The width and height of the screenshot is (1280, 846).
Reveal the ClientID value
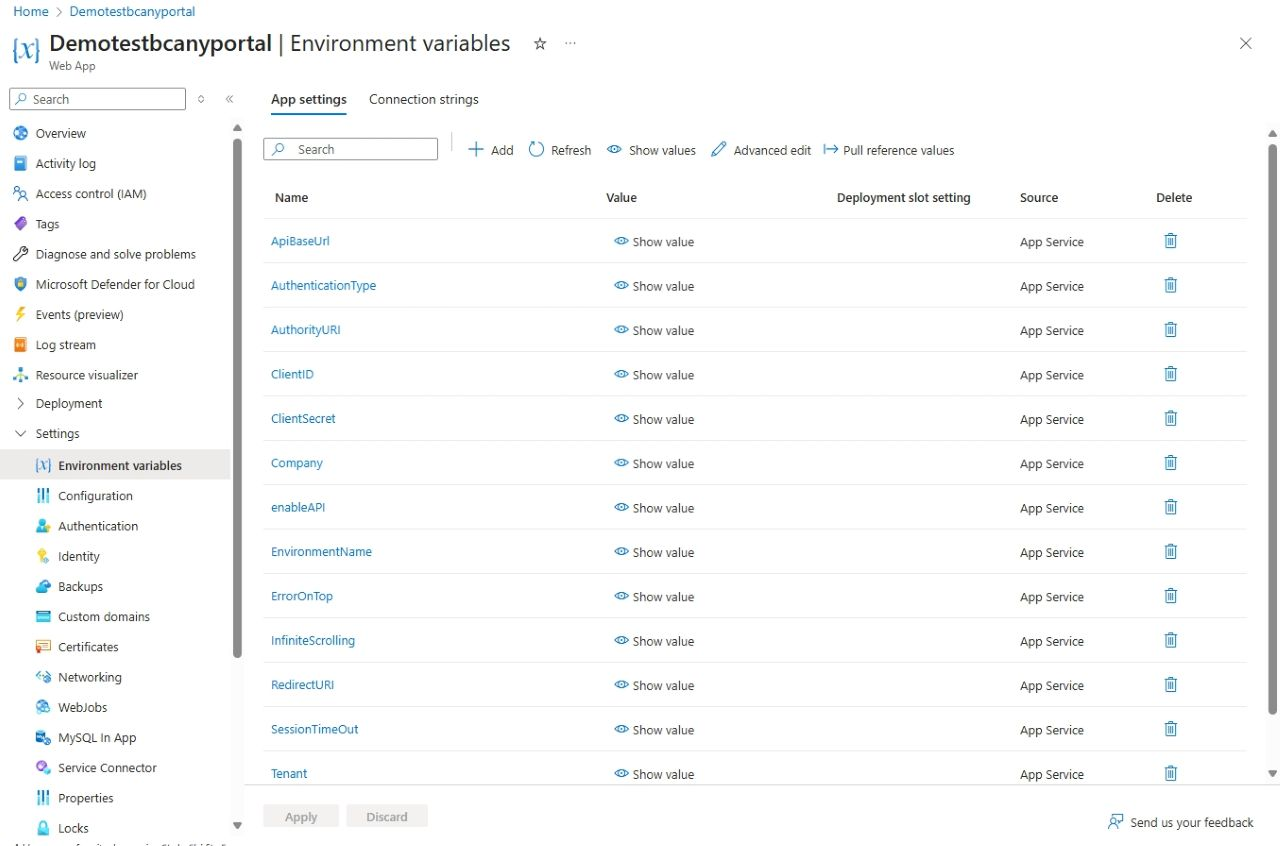(654, 375)
